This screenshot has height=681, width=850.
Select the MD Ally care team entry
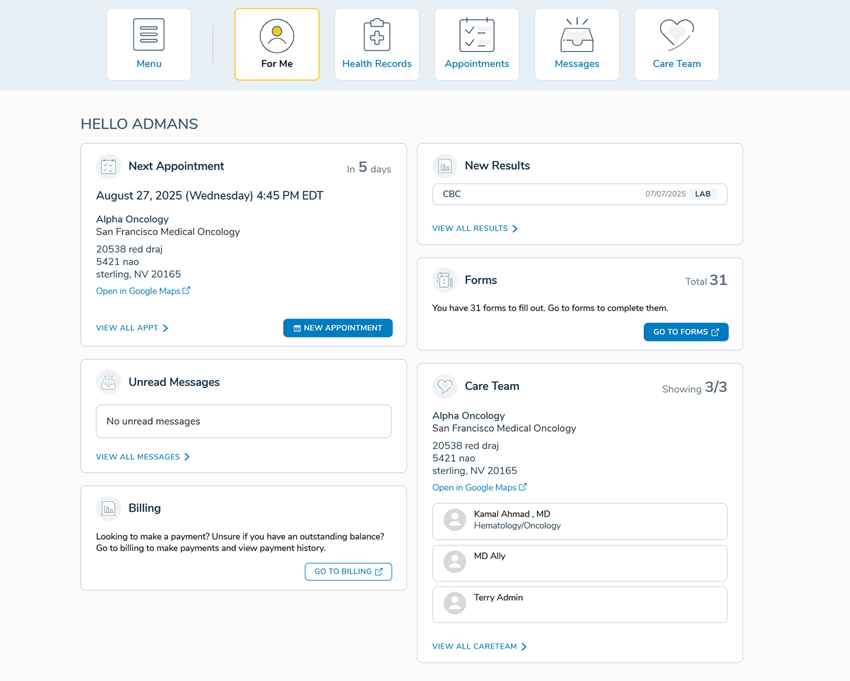[x=579, y=563]
